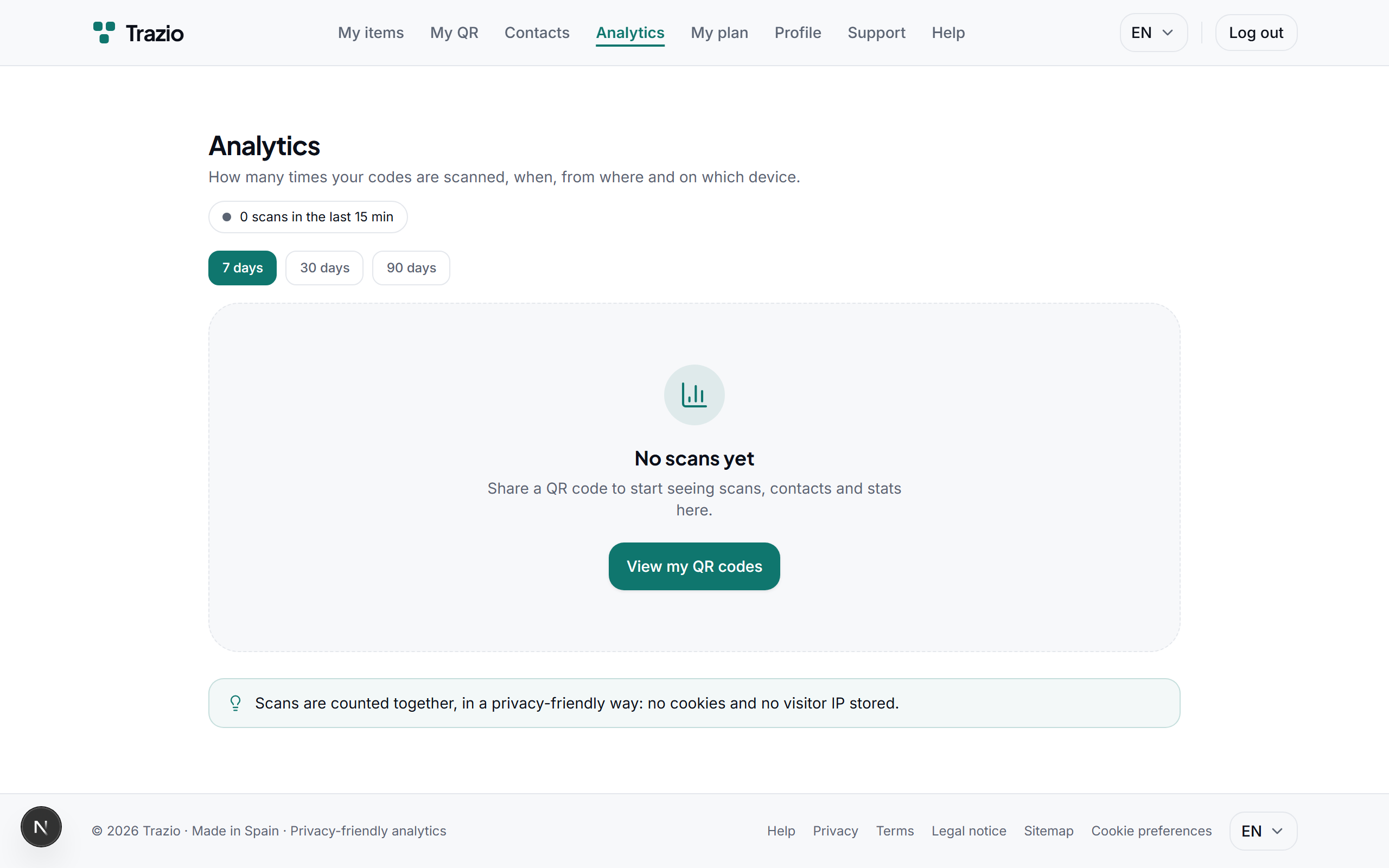Click the 'How many times your codes are scanned' subtitle

coord(504,177)
